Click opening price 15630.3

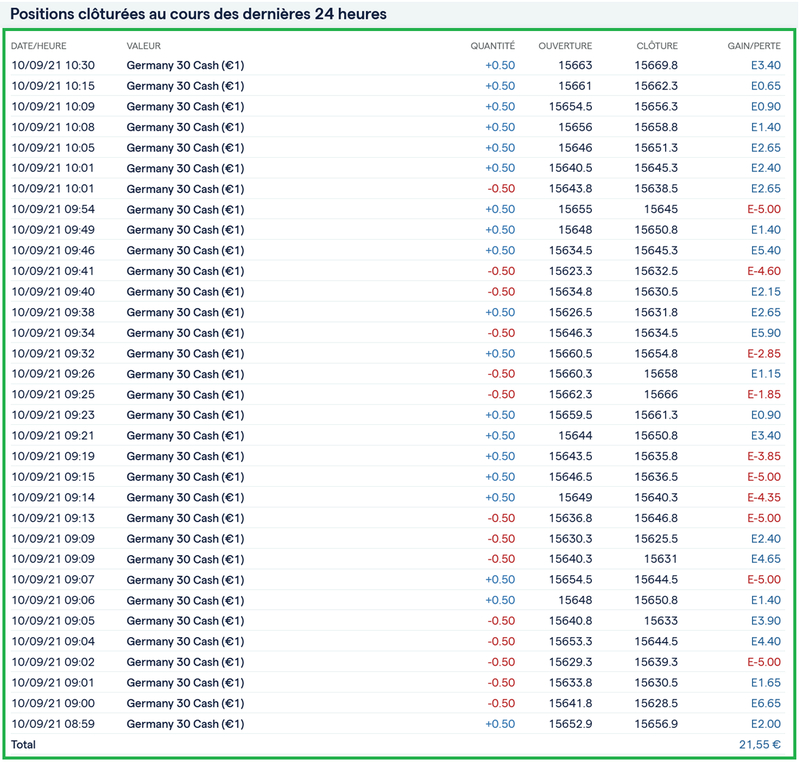point(570,538)
